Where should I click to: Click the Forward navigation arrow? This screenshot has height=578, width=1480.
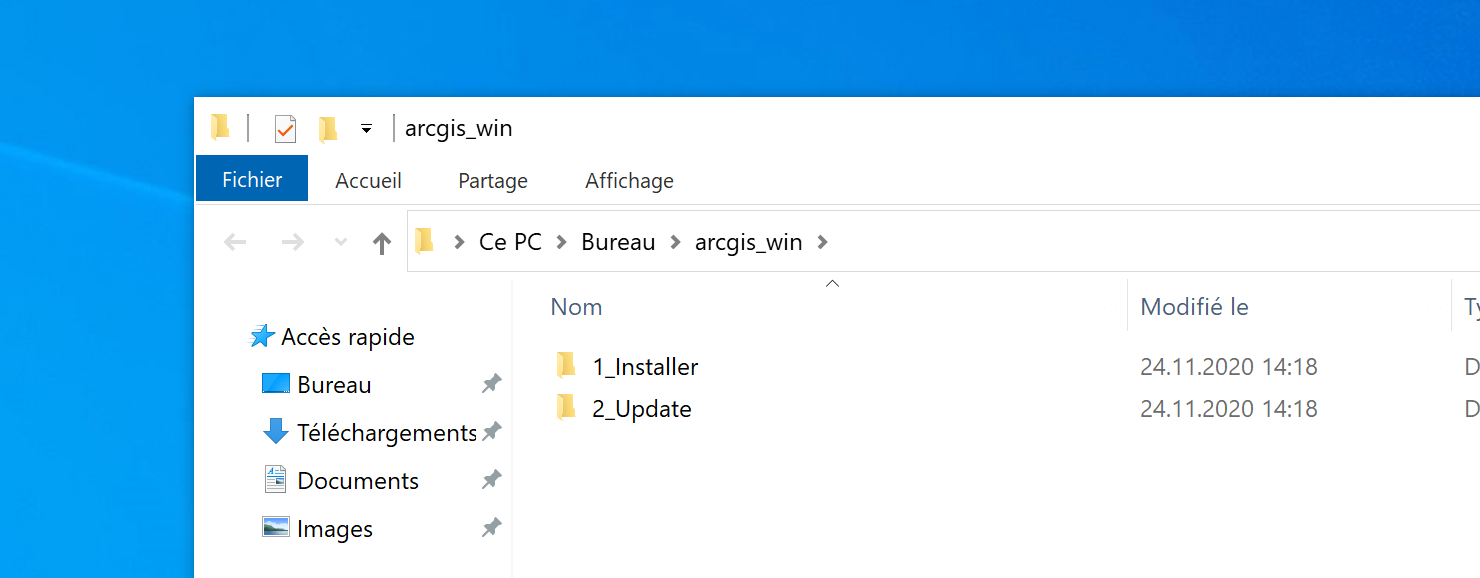292,242
